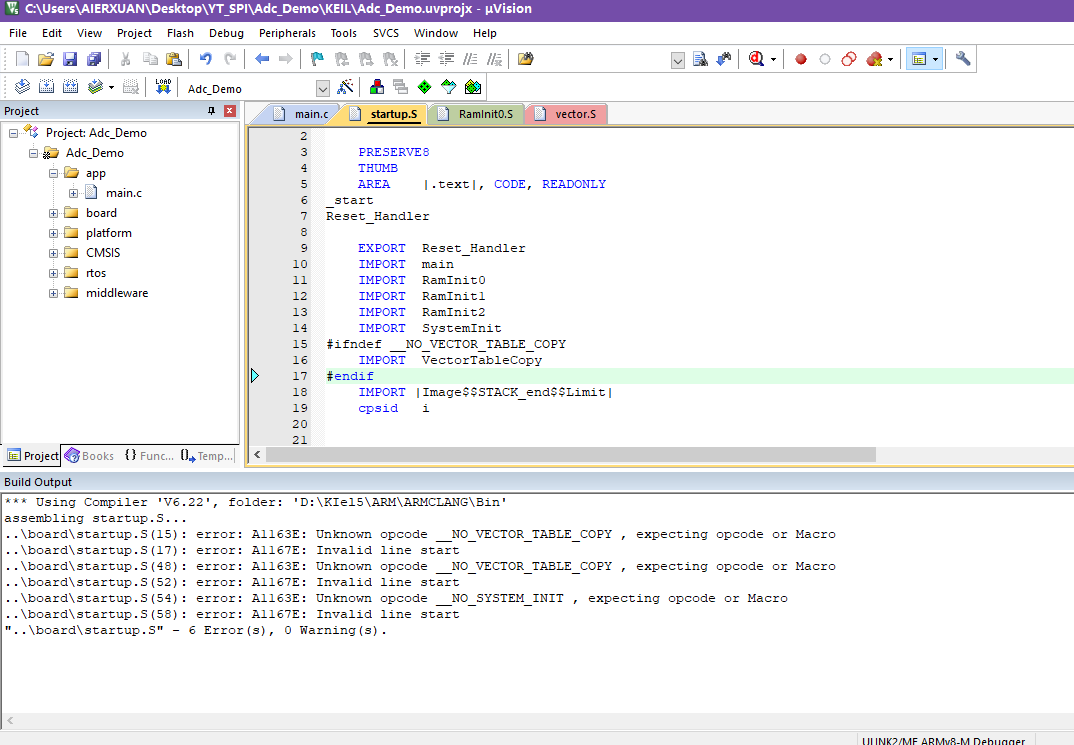The image size is (1074, 745).
Task: Save the current file
Action: (x=70, y=59)
